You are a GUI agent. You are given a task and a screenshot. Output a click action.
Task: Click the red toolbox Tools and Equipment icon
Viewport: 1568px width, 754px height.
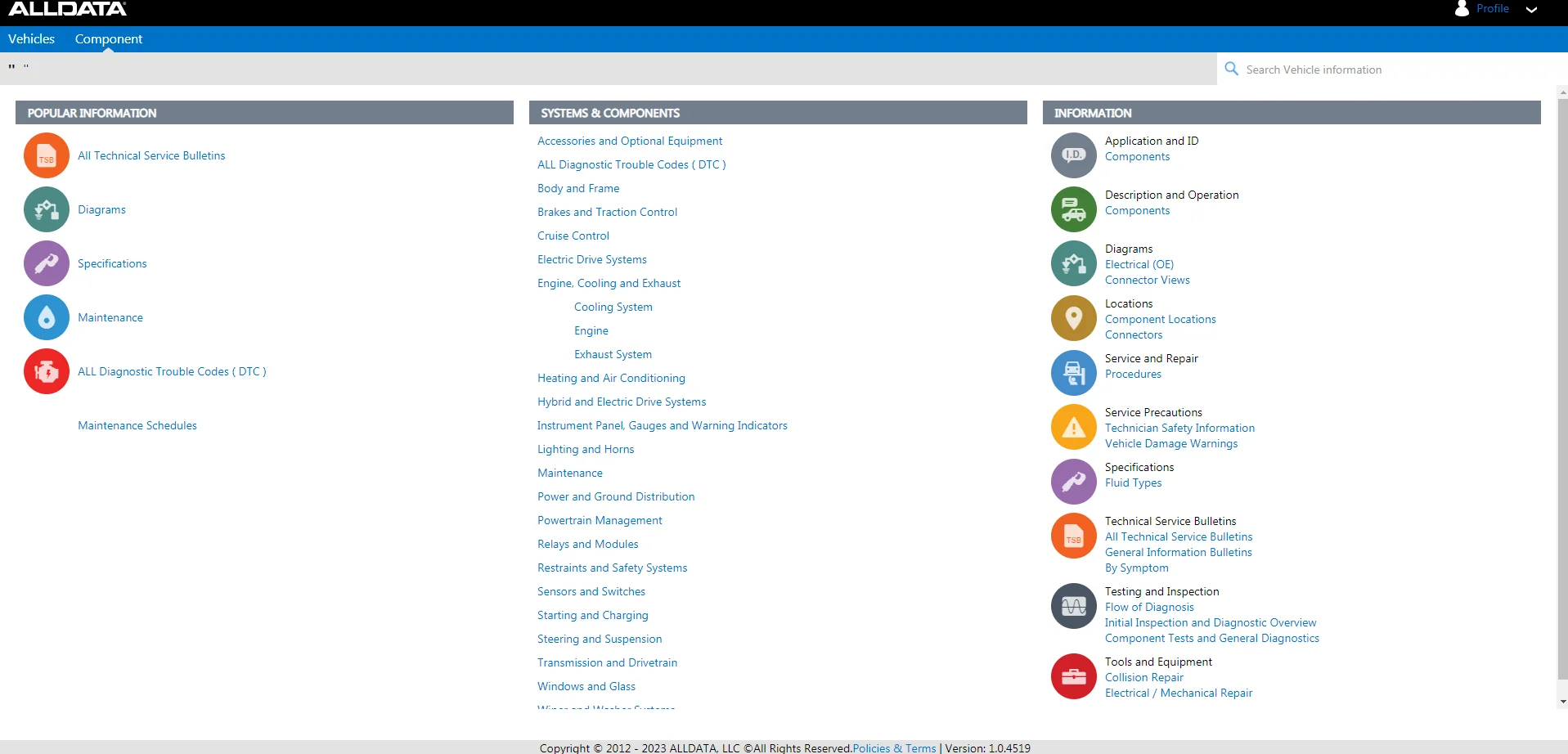1074,676
